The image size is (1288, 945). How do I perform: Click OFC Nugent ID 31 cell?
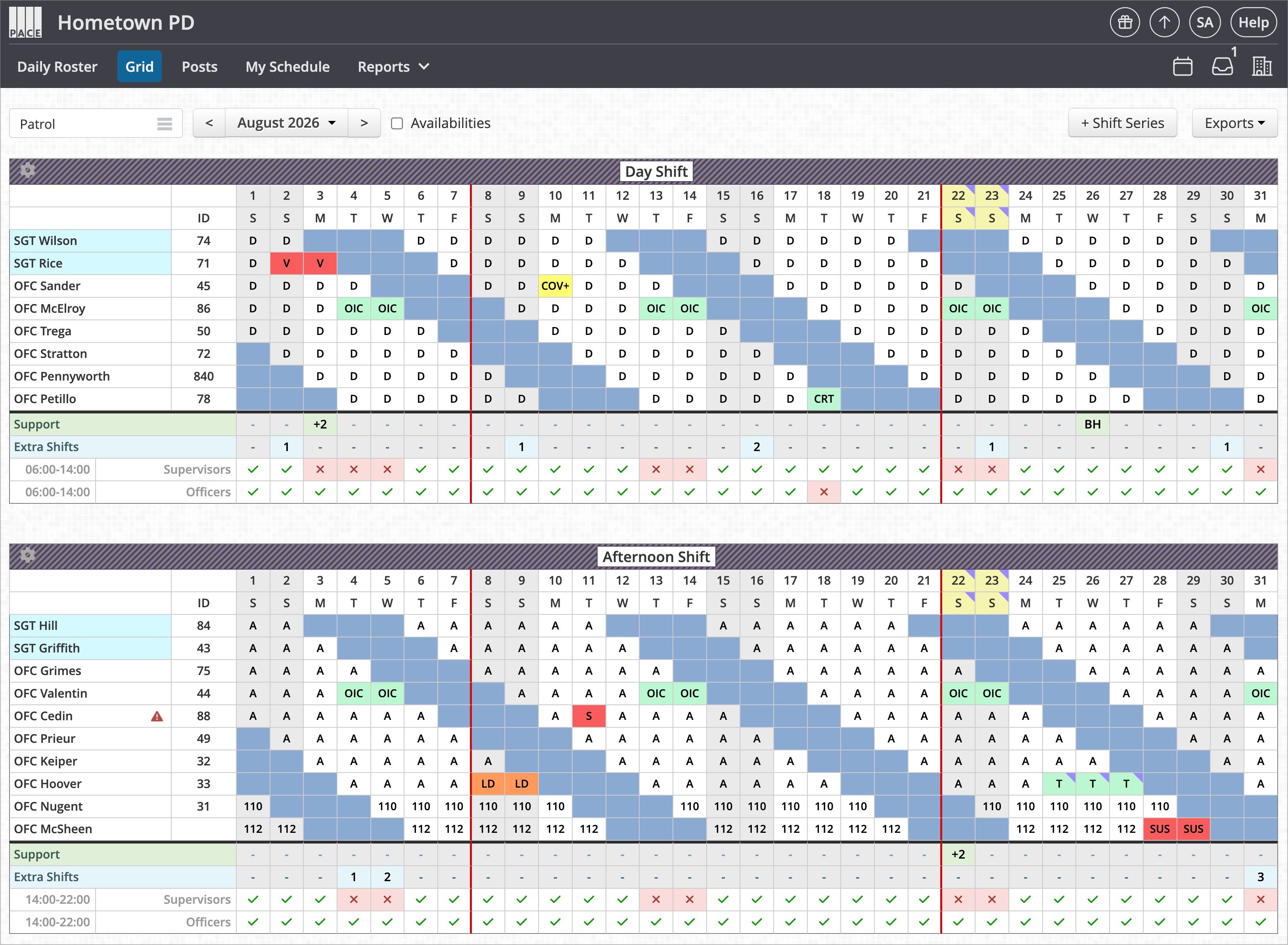coord(204,807)
